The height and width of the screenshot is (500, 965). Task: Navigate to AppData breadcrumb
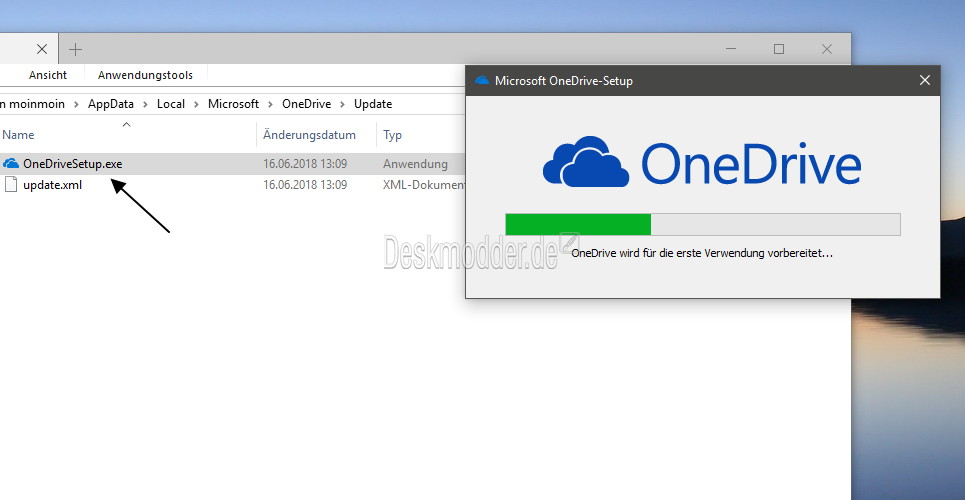point(111,104)
